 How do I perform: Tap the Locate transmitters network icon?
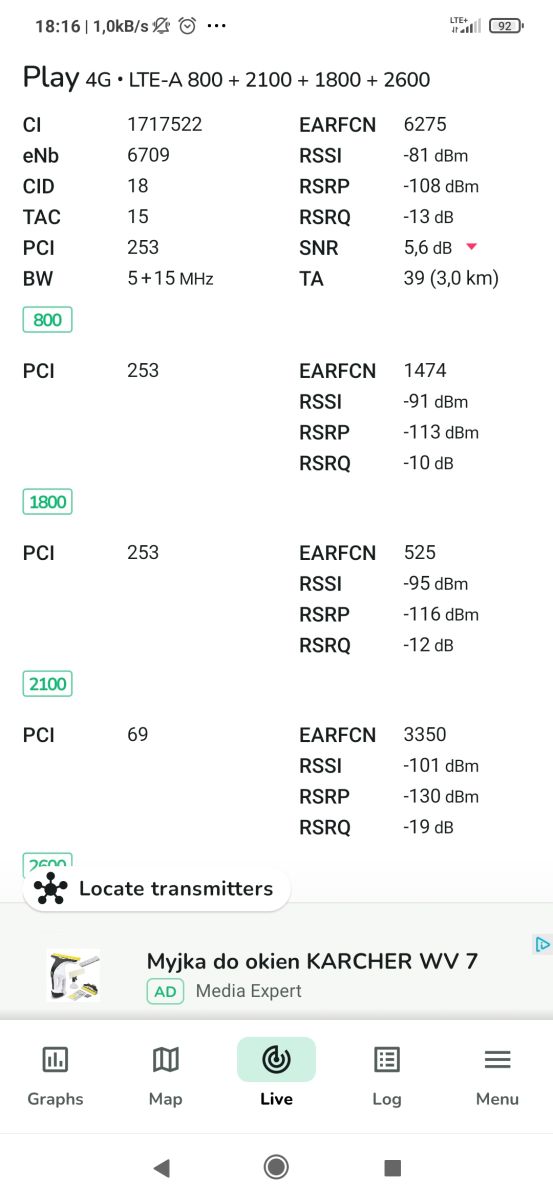coord(50,888)
